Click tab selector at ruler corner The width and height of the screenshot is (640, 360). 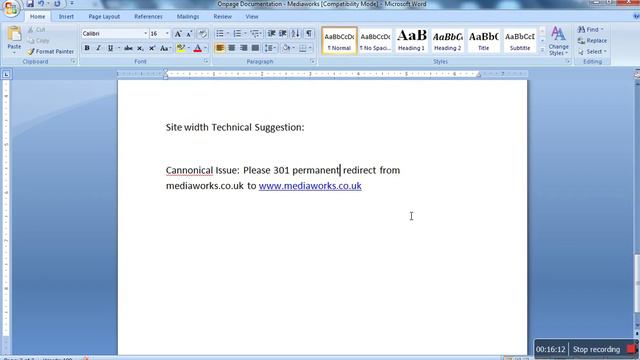(x=6, y=74)
